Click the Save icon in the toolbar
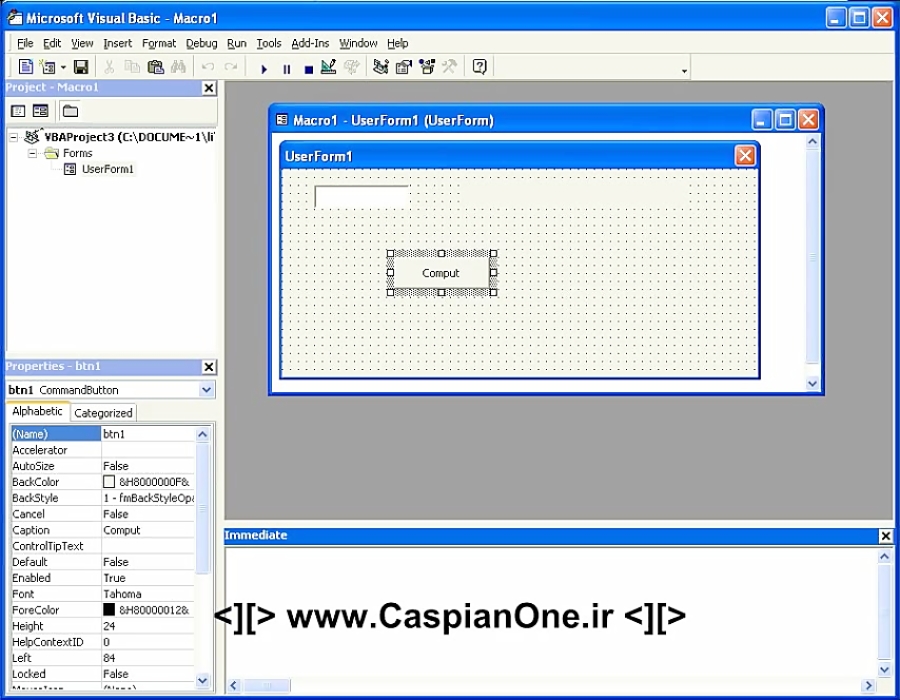 pos(80,66)
